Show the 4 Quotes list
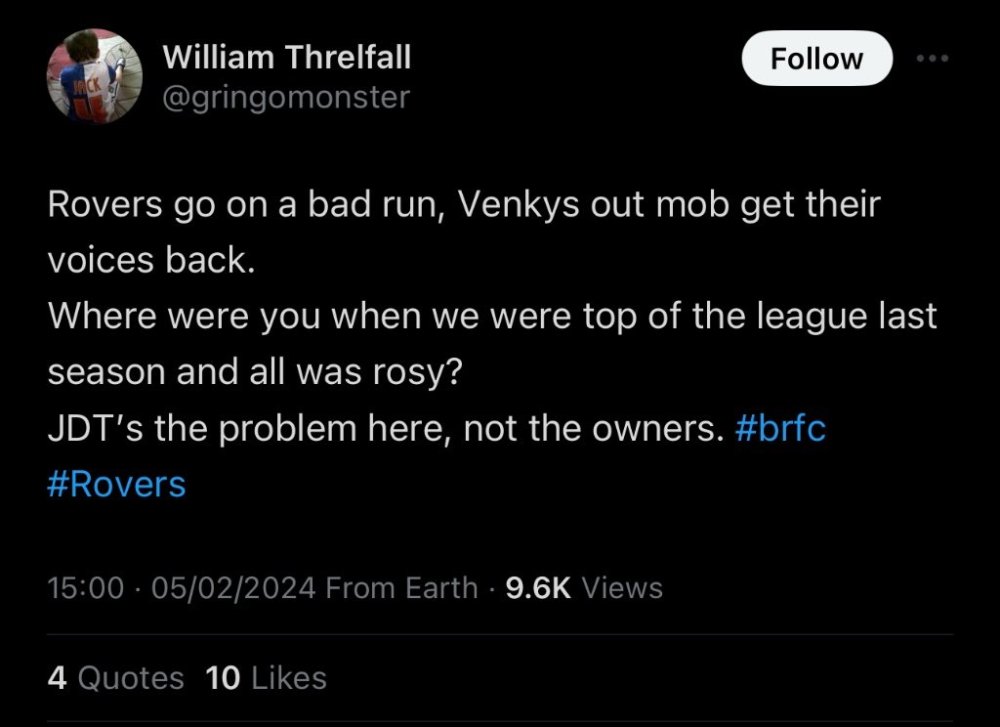Screen dimensions: 1000x727 pyautogui.click(x=116, y=678)
